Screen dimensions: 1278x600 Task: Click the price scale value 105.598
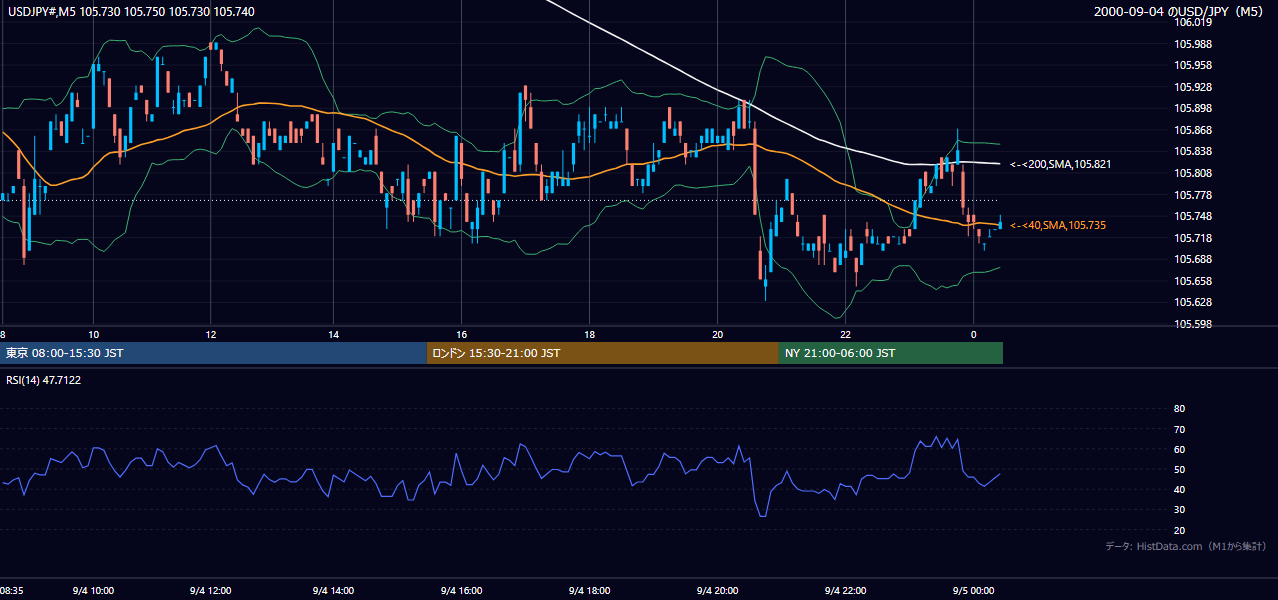click(x=1192, y=324)
